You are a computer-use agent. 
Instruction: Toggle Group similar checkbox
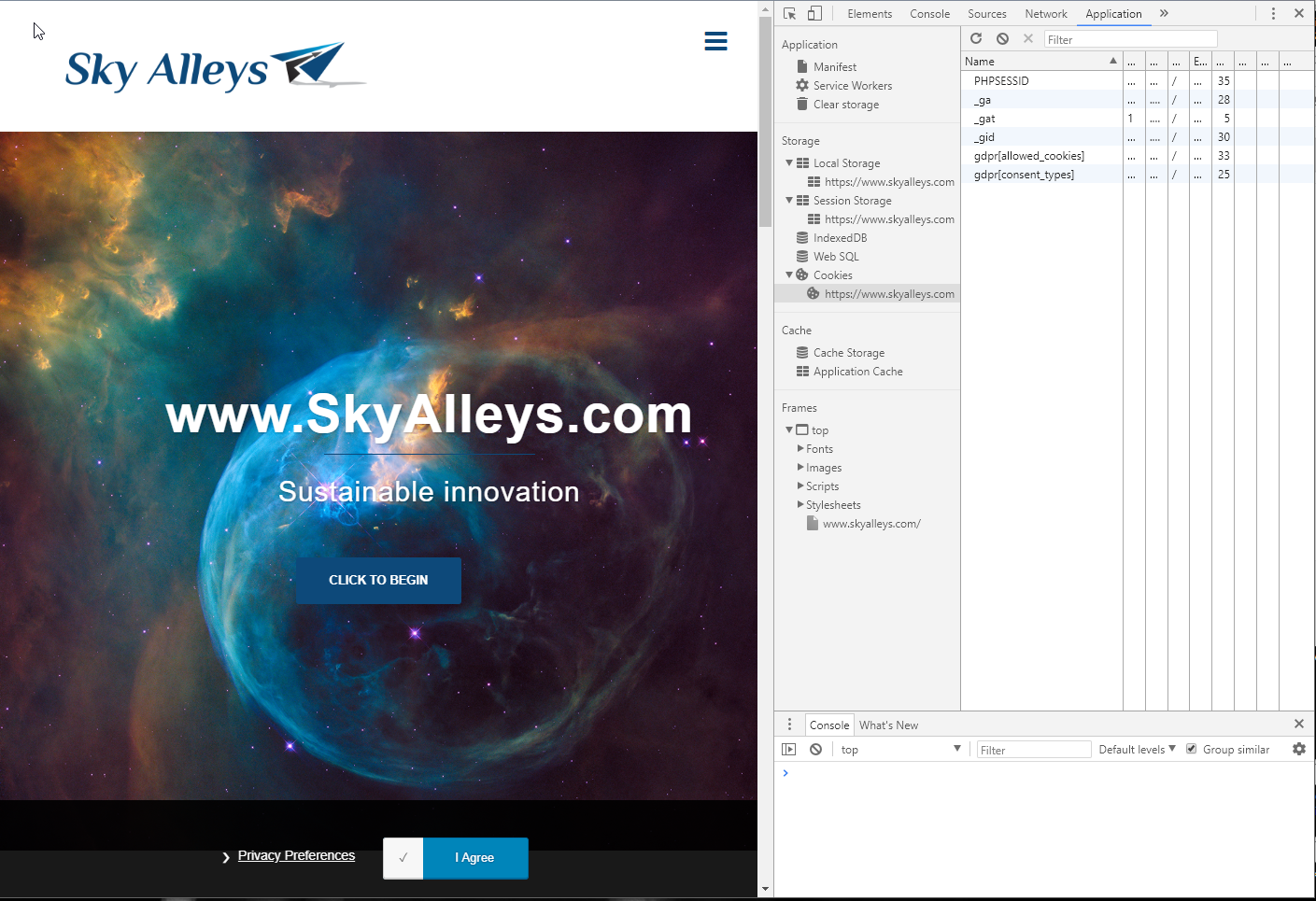pyautogui.click(x=1192, y=749)
